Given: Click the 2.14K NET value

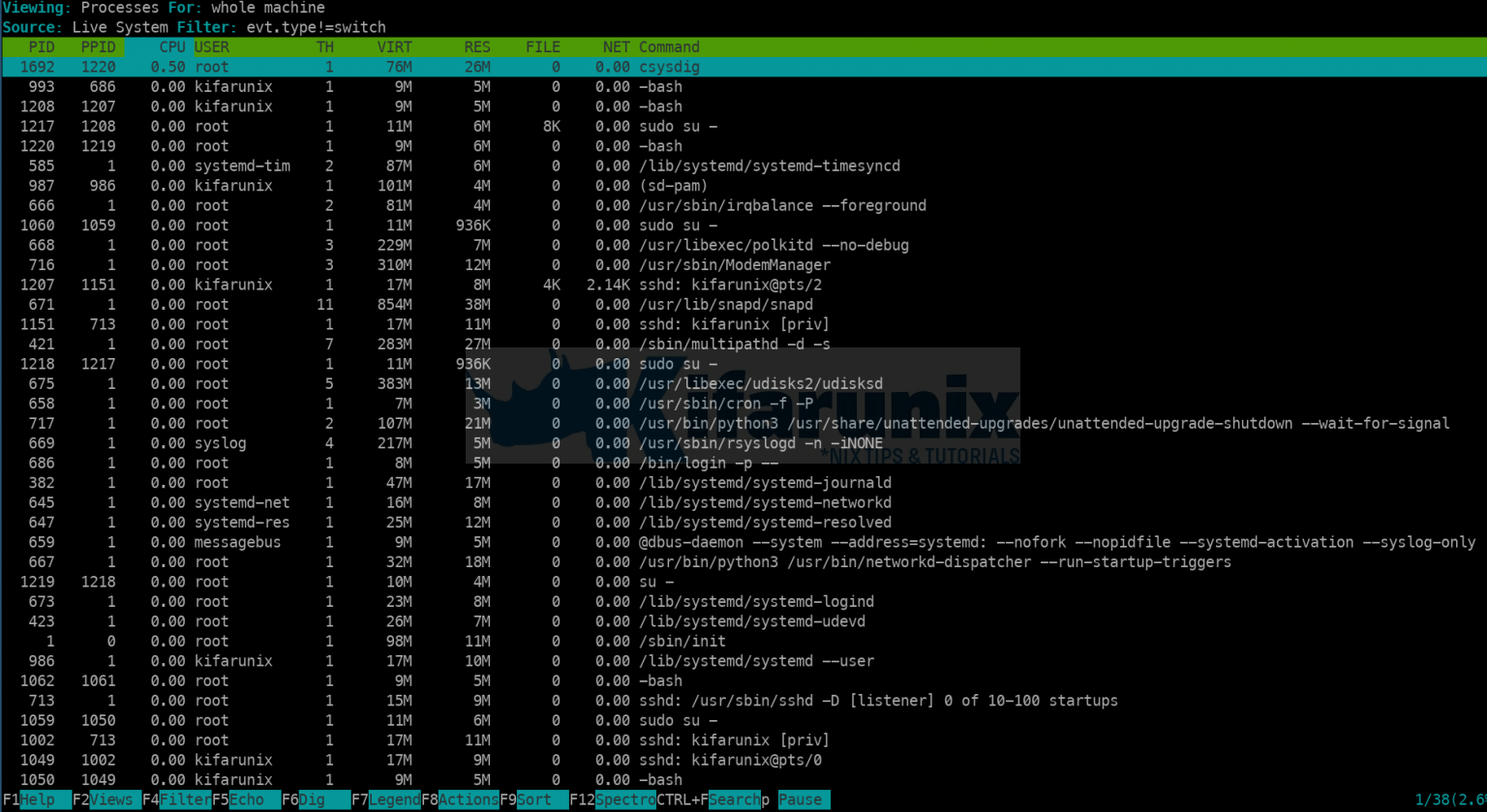Looking at the screenshot, I should pyautogui.click(x=609, y=285).
